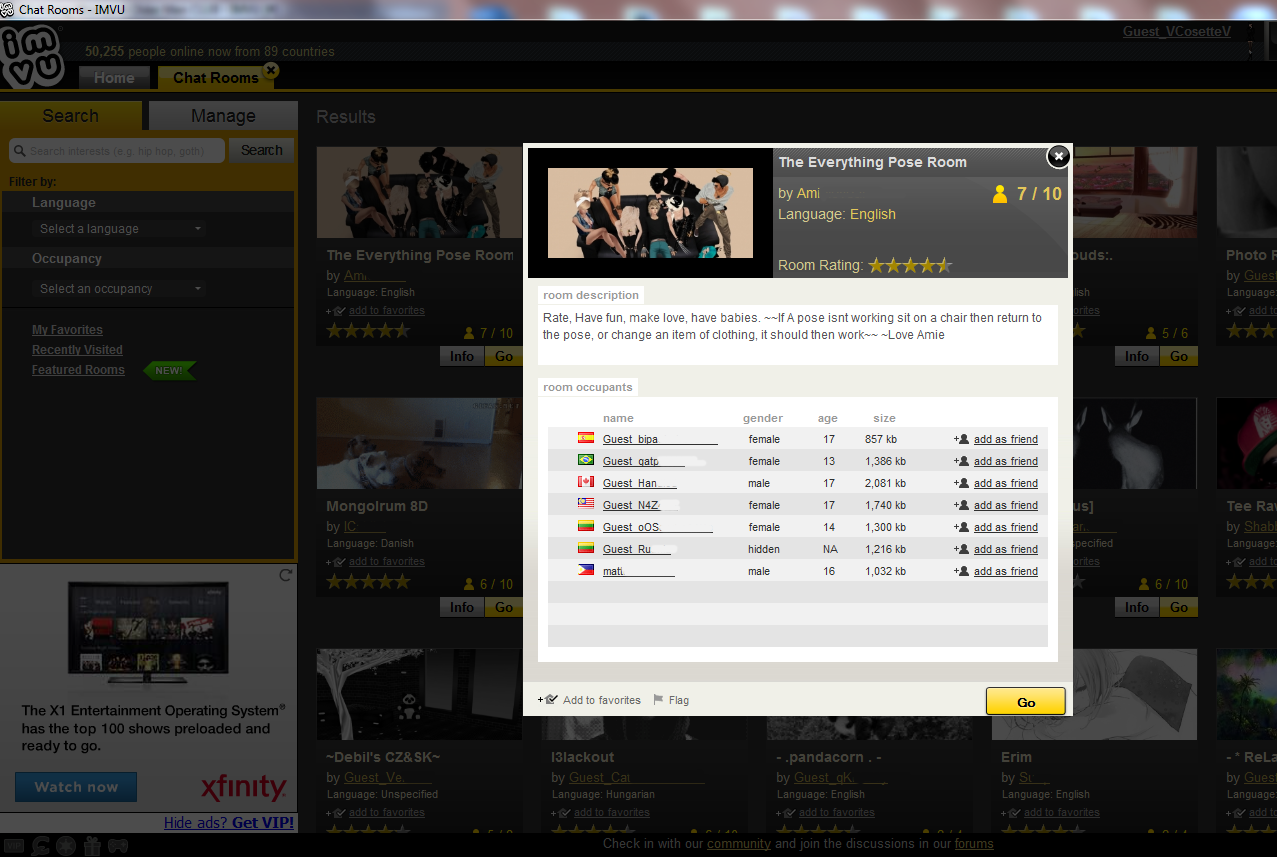
Task: Flag this room
Action: (x=679, y=700)
